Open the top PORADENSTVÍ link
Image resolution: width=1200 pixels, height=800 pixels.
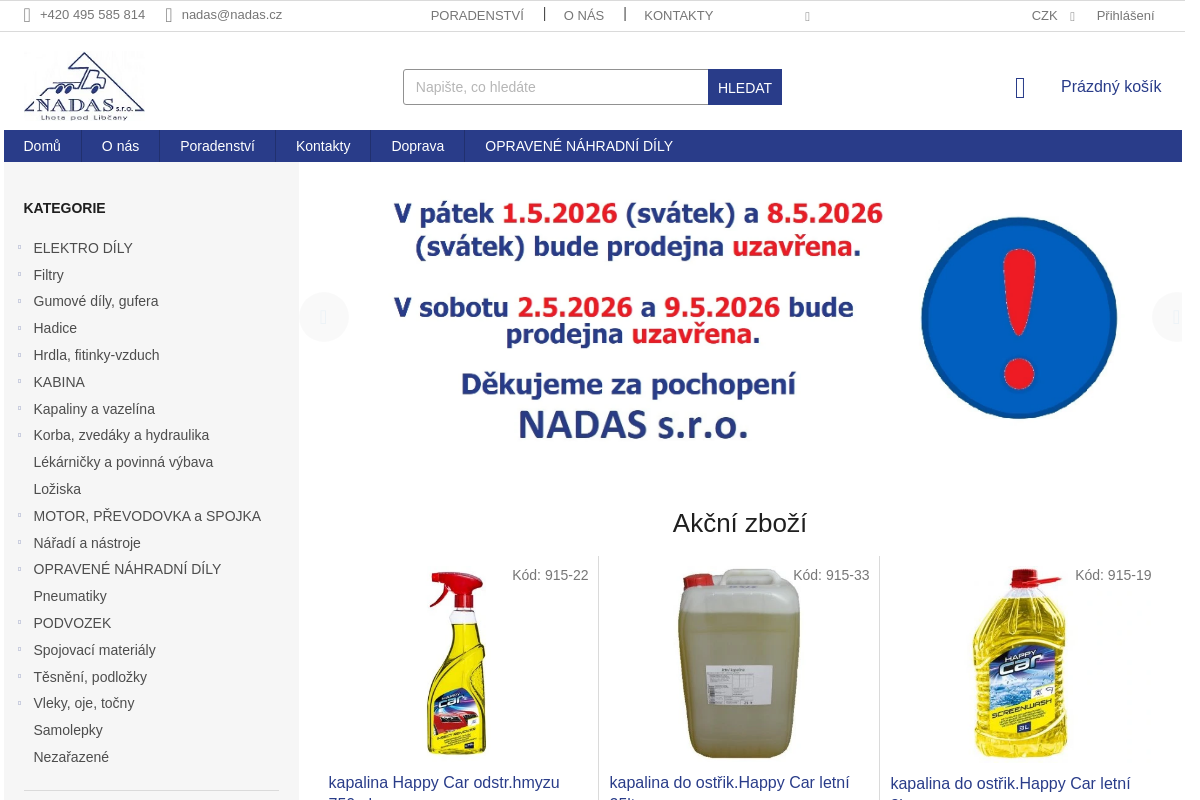point(477,15)
